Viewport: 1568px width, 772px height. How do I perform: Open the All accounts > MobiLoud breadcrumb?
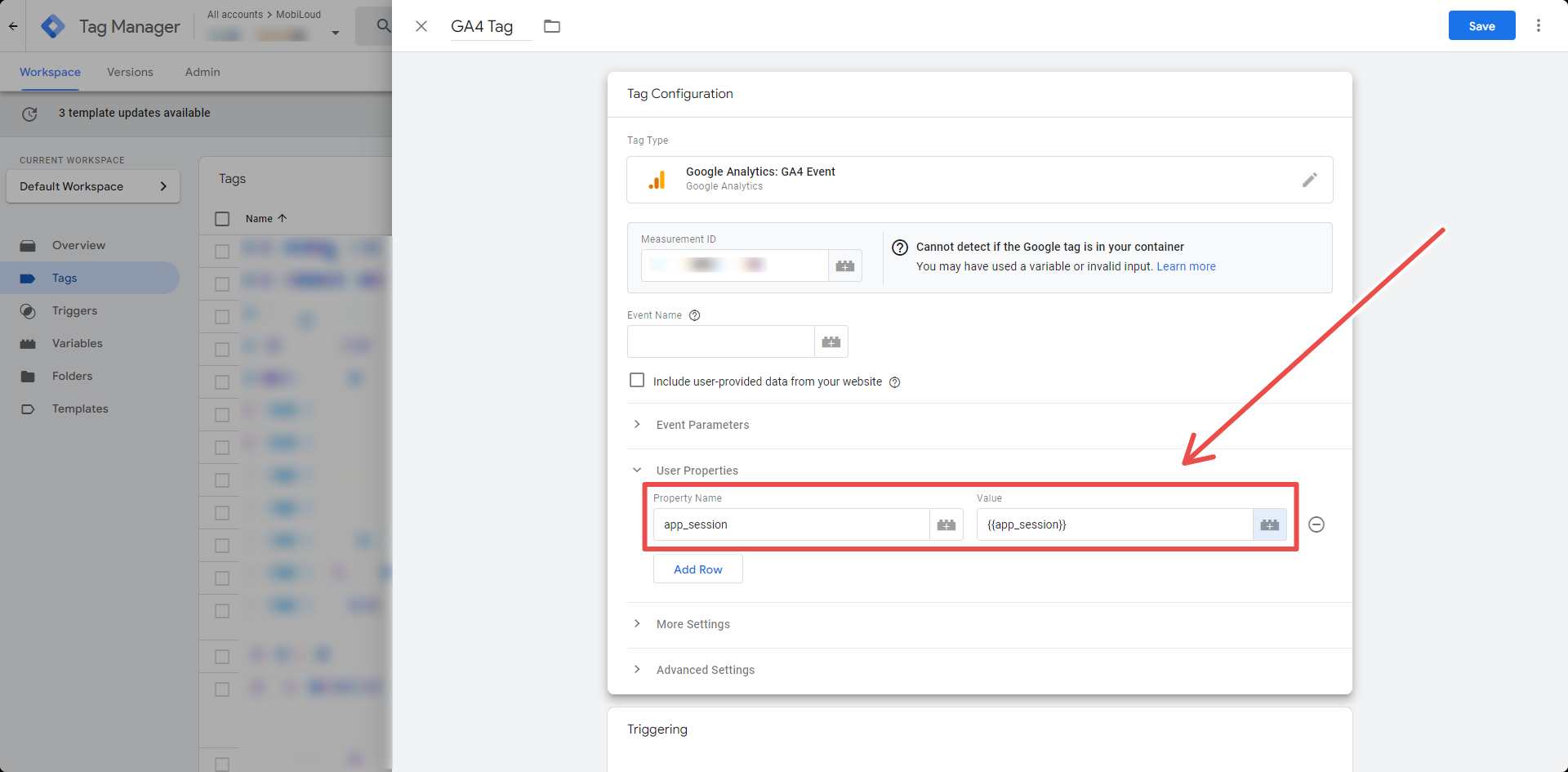pyautogui.click(x=264, y=15)
